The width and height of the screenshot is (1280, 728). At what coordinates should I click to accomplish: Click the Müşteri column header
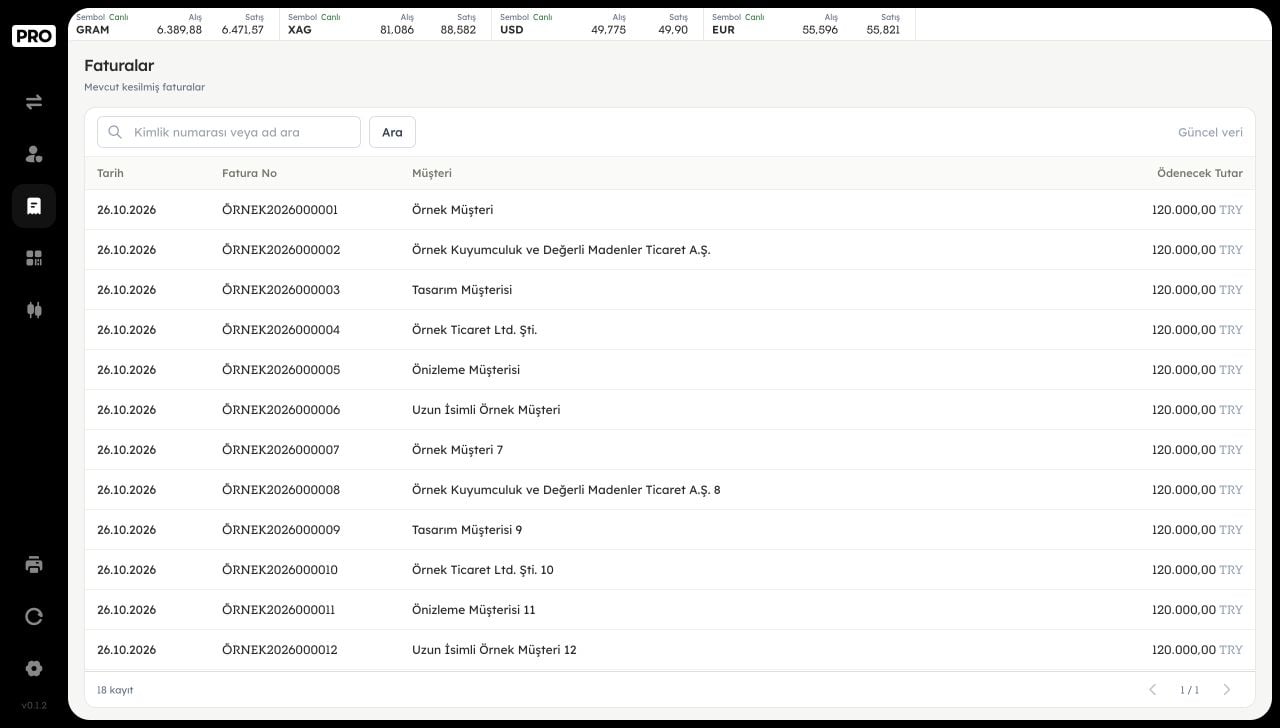pos(432,173)
